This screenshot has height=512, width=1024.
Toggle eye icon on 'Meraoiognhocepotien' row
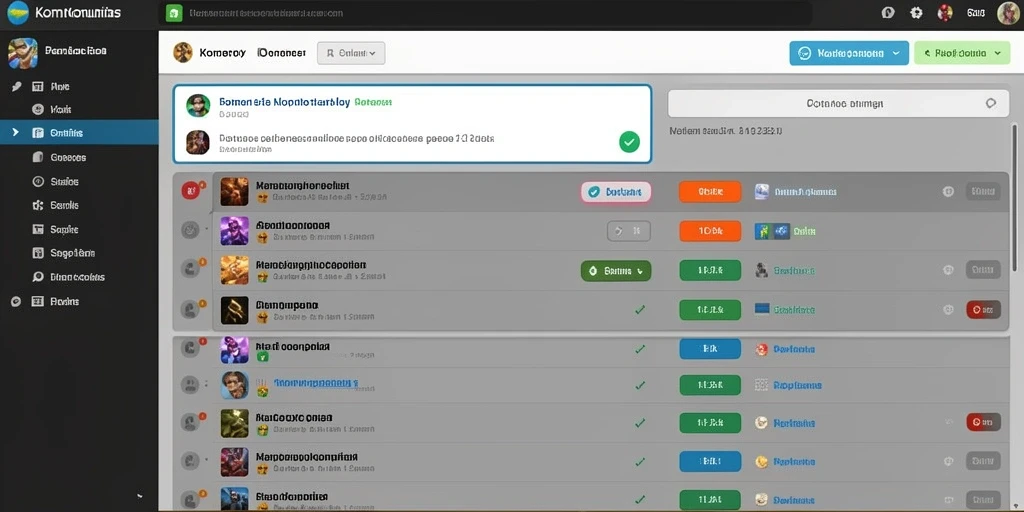click(948, 270)
